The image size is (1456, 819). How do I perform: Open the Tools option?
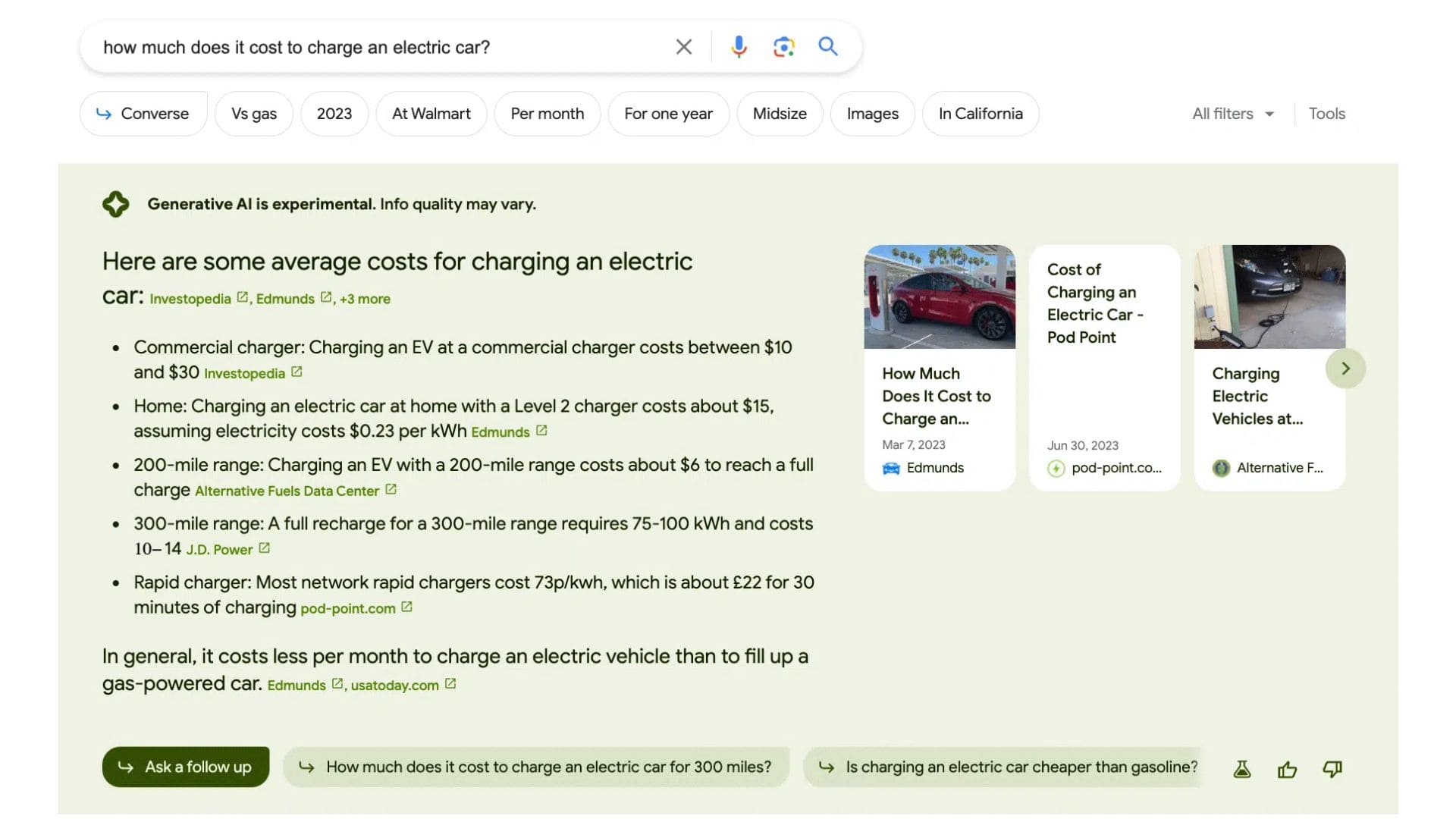pyautogui.click(x=1326, y=114)
